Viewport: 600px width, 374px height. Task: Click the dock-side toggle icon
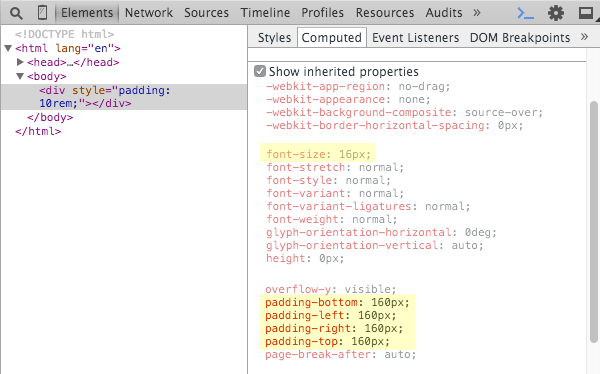click(586, 13)
